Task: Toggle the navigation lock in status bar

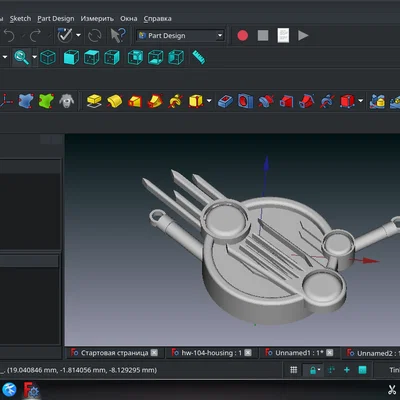Action: pos(313,370)
